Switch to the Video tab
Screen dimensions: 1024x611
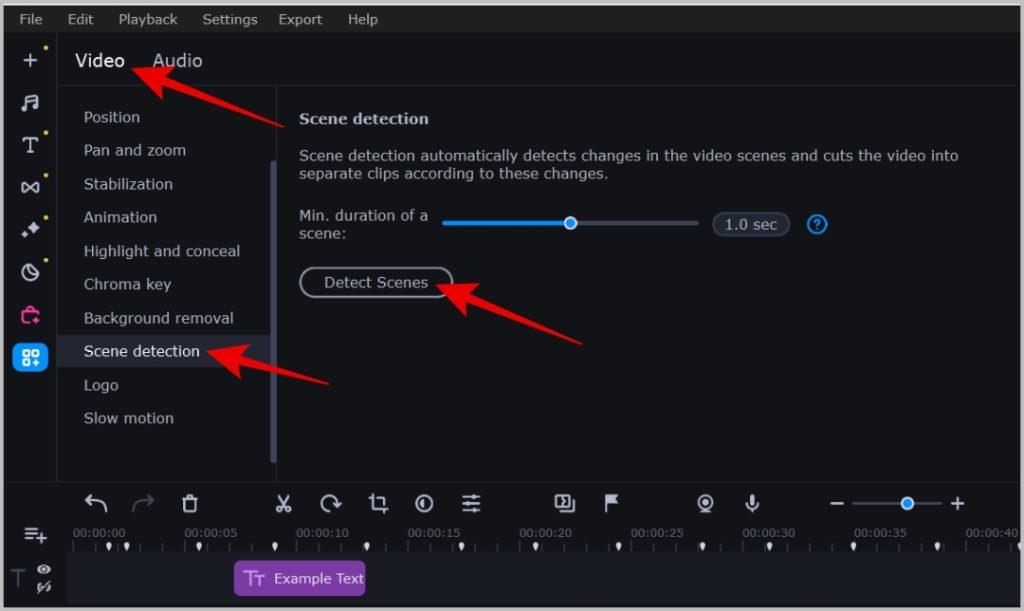coord(99,61)
